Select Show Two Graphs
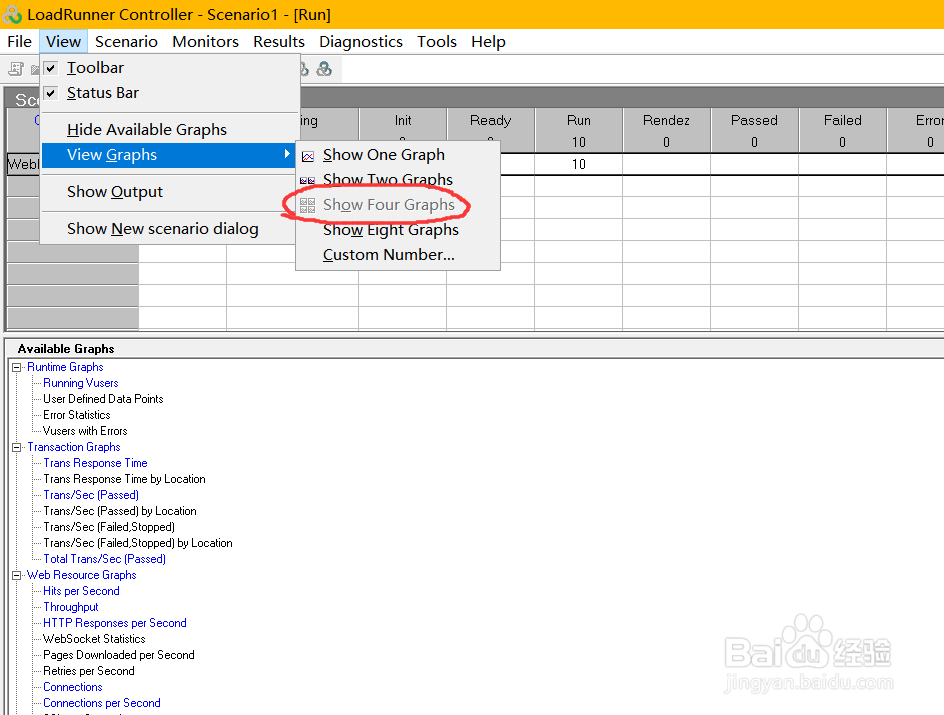 pyautogui.click(x=398, y=179)
